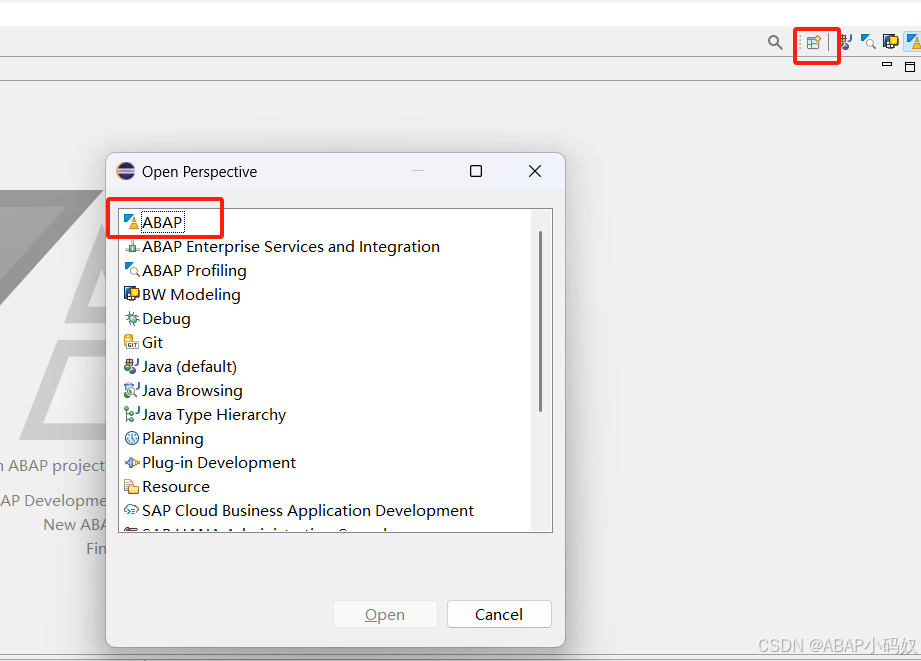Select SAP Cloud Business Application Development
Viewport: 921px width, 661px height.
308,511
